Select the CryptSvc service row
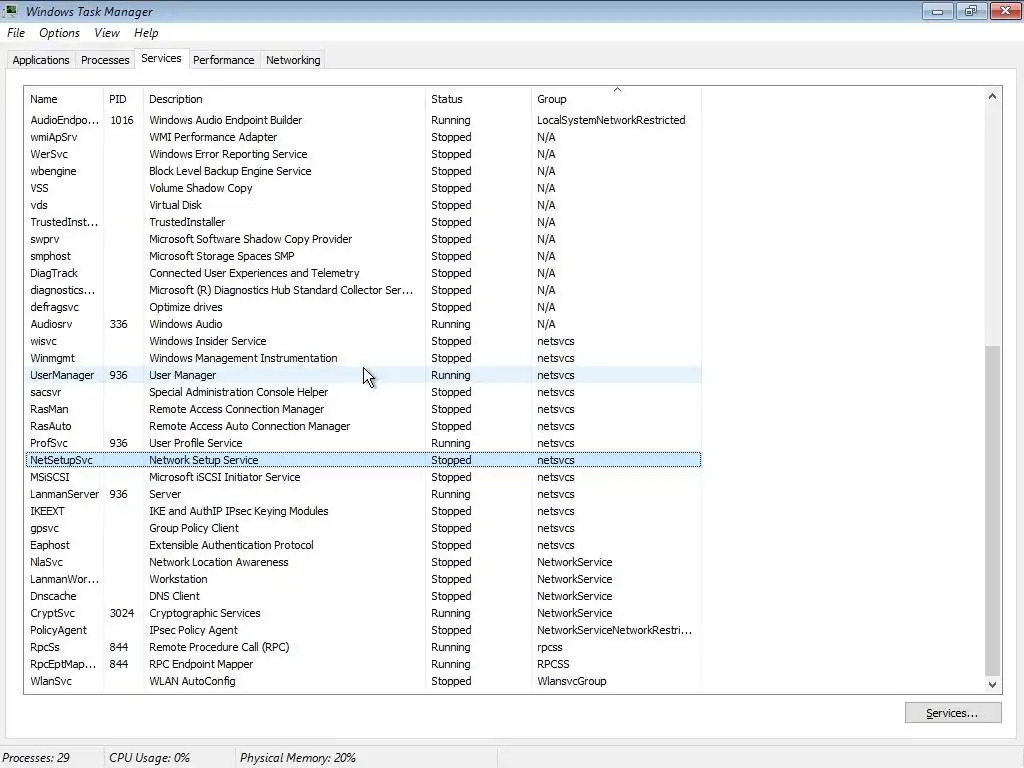Screen dimensions: 1024x768 (363, 613)
